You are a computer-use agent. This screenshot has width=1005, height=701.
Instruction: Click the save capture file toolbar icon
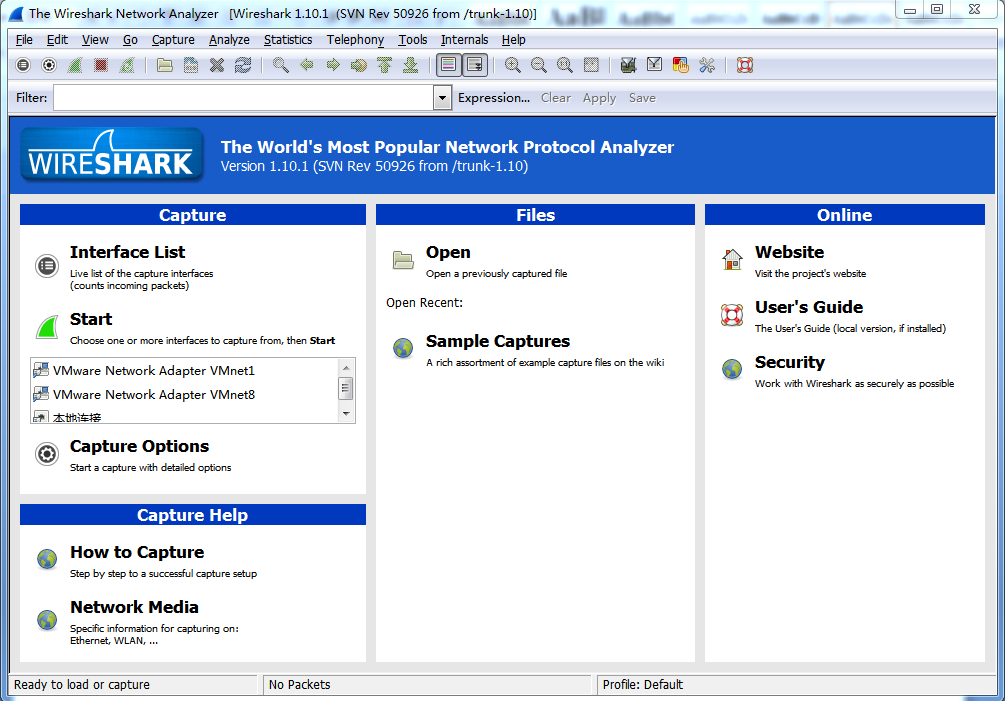(x=191, y=65)
